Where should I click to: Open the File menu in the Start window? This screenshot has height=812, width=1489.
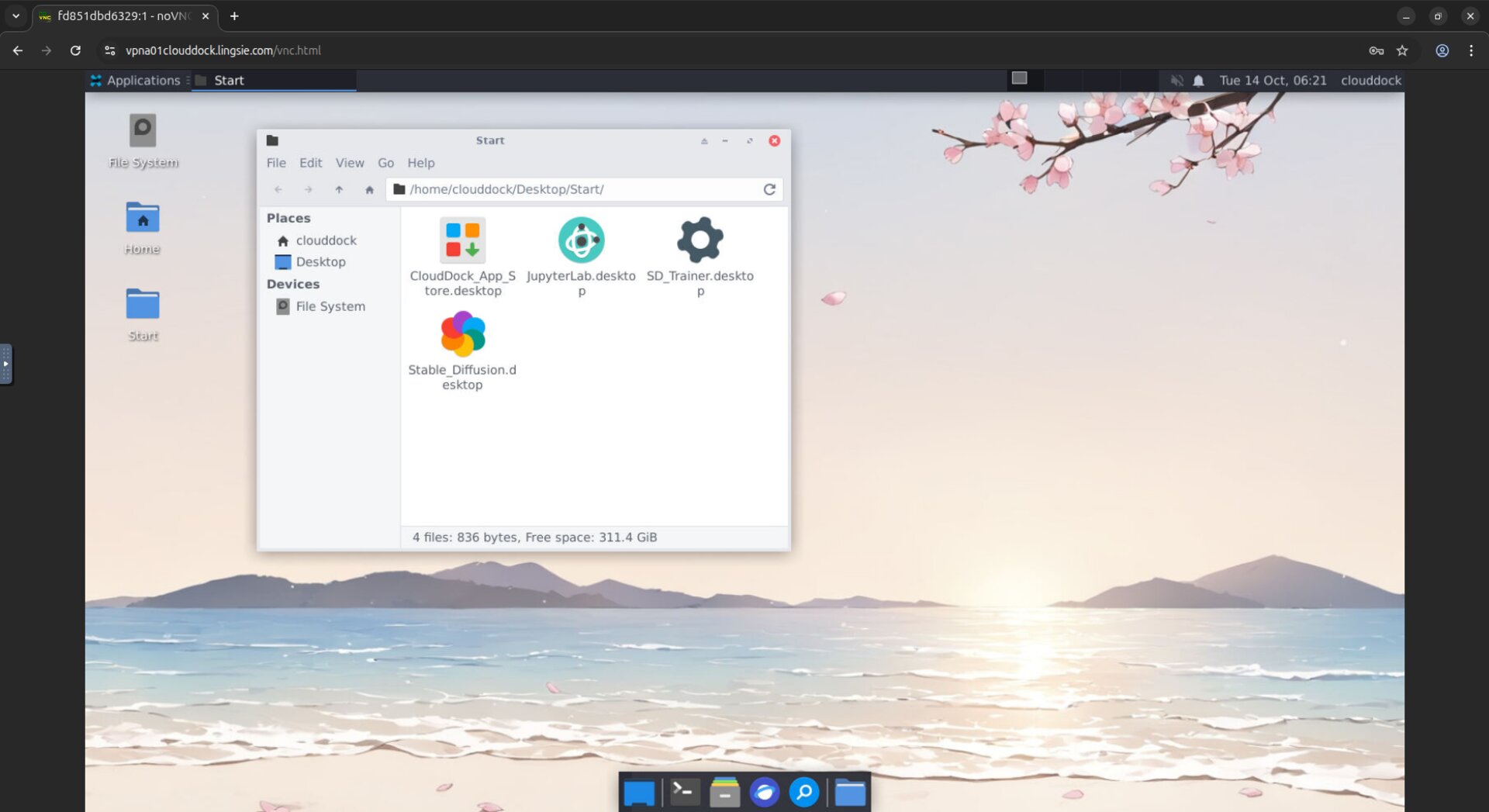coord(276,163)
